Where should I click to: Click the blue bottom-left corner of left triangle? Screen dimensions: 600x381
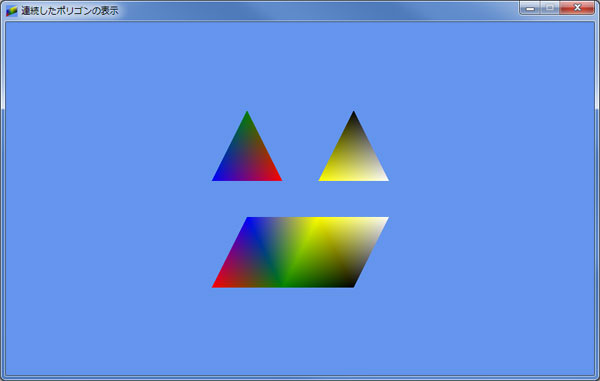pyautogui.click(x=216, y=178)
